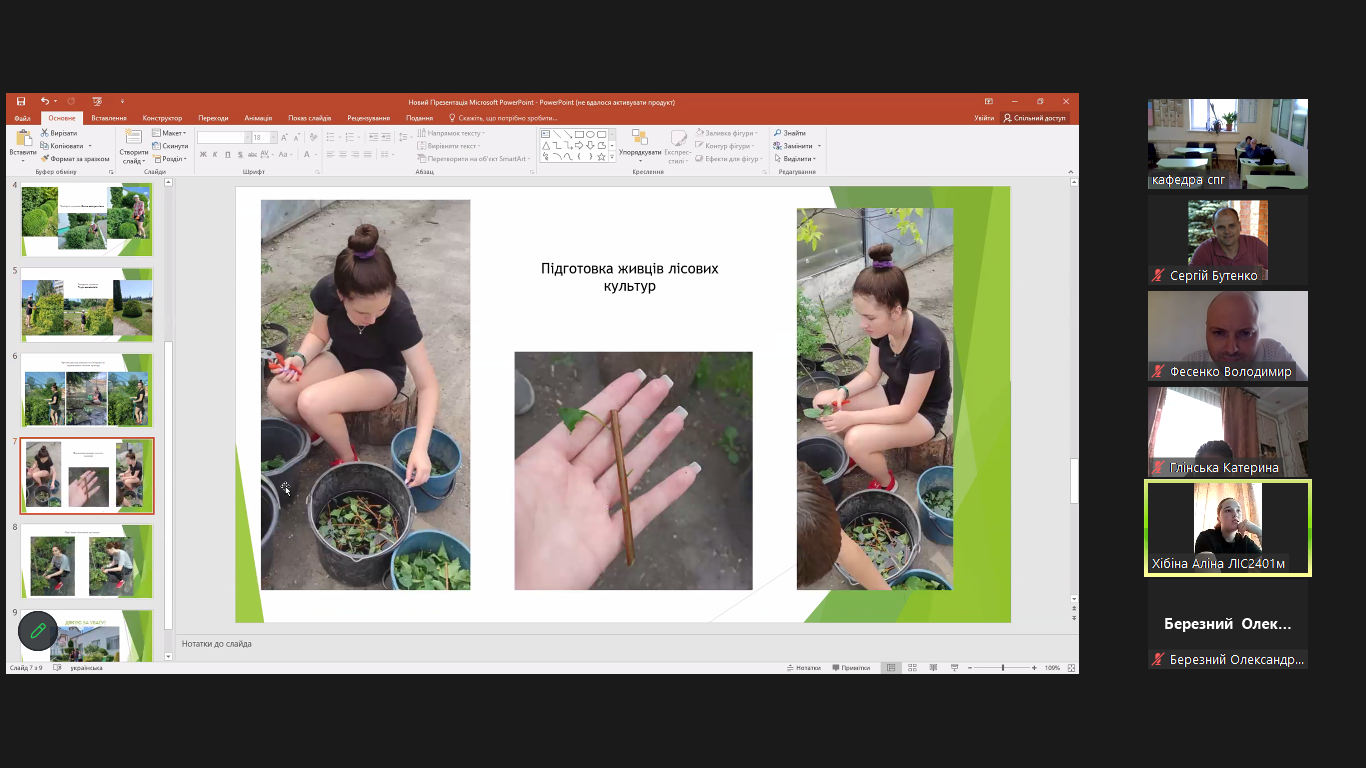
Task: Open the Вставлення ribbon tab
Action: pos(109,118)
